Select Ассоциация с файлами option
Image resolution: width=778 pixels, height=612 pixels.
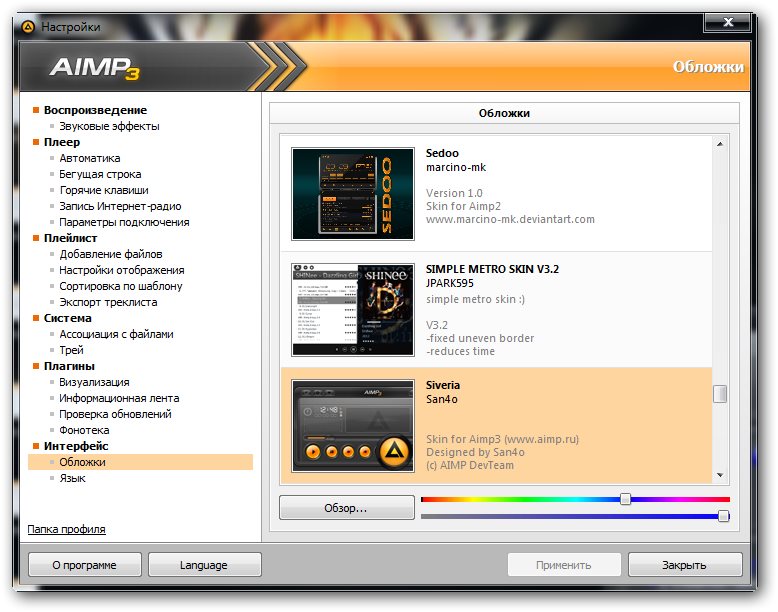coord(116,334)
